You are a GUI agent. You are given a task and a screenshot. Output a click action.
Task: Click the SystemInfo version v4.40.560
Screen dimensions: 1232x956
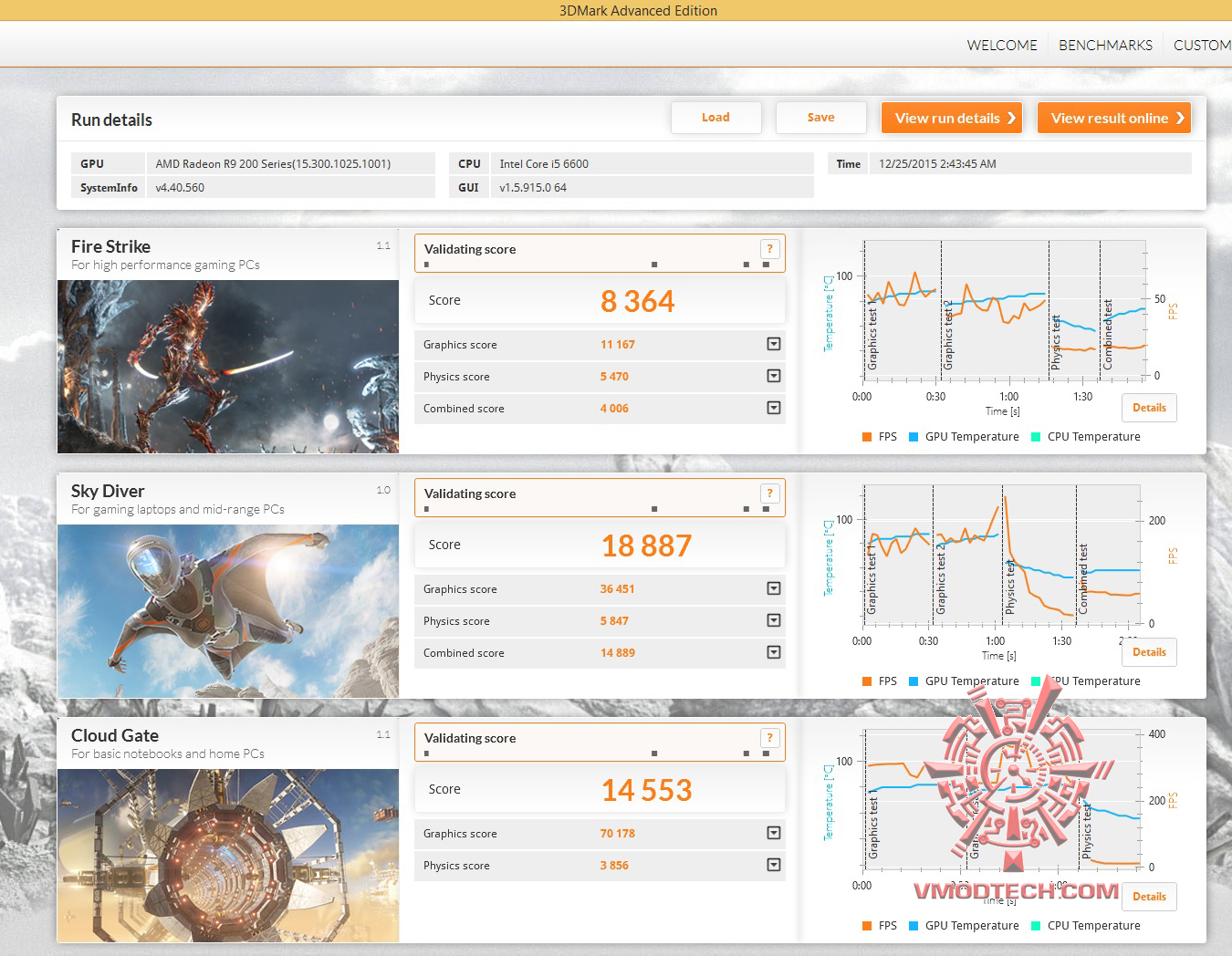tap(180, 188)
